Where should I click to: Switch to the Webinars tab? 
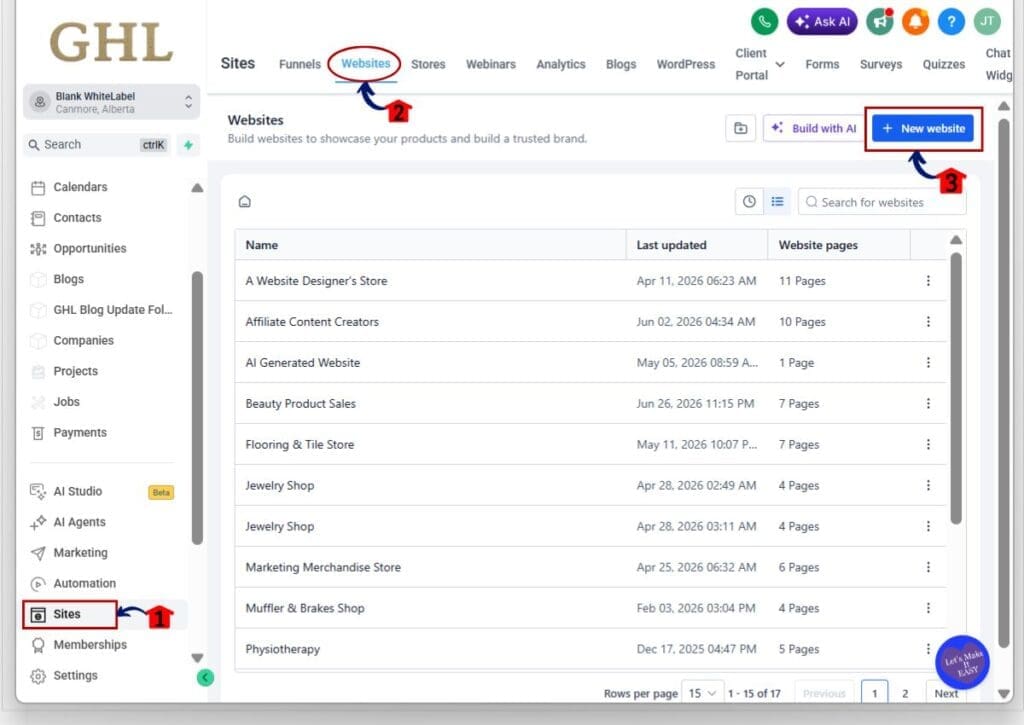pos(490,64)
